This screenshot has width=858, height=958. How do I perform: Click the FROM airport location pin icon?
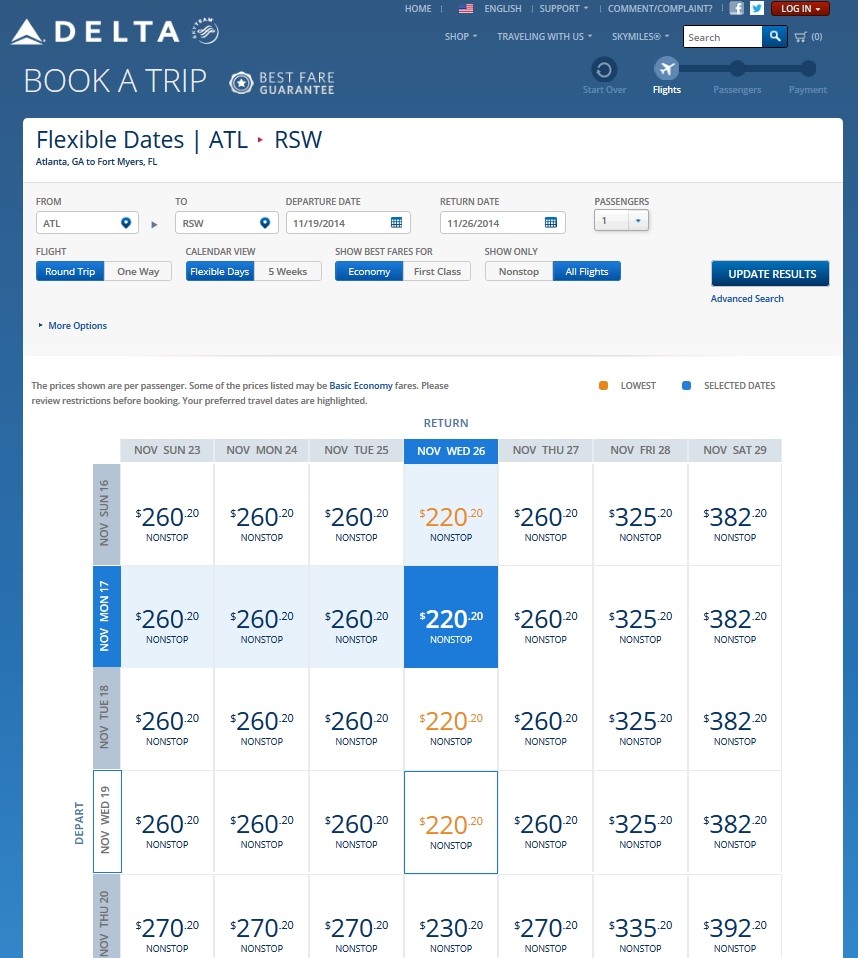click(126, 223)
